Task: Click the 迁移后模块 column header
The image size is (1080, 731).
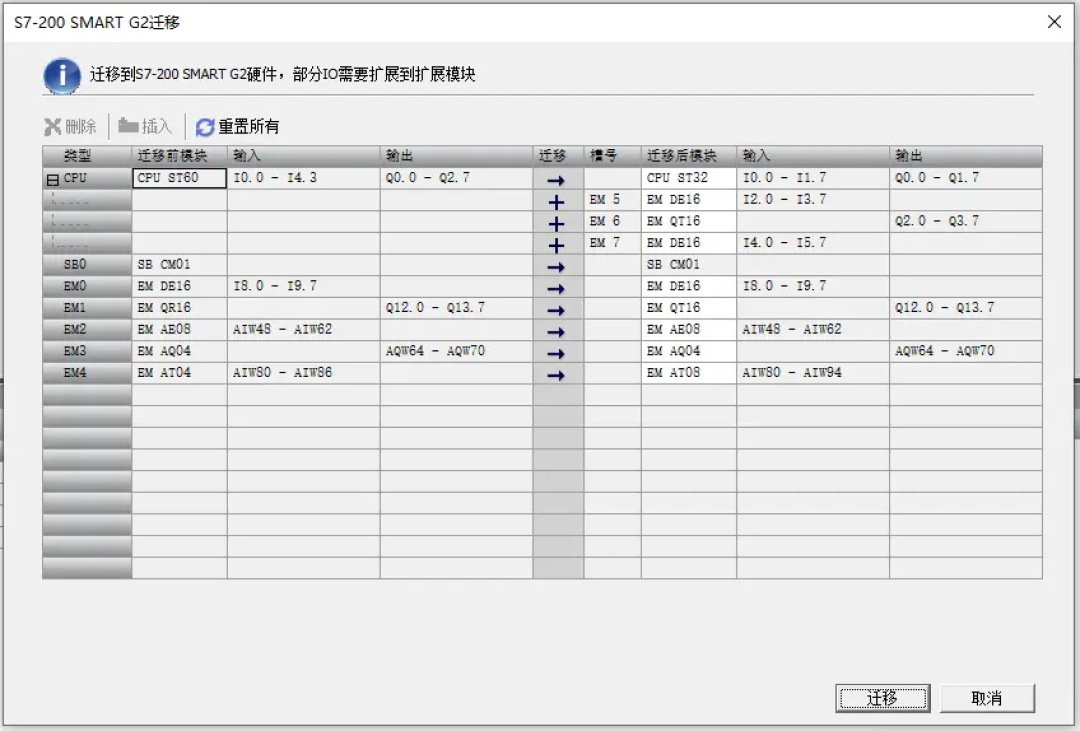Action: (689, 156)
